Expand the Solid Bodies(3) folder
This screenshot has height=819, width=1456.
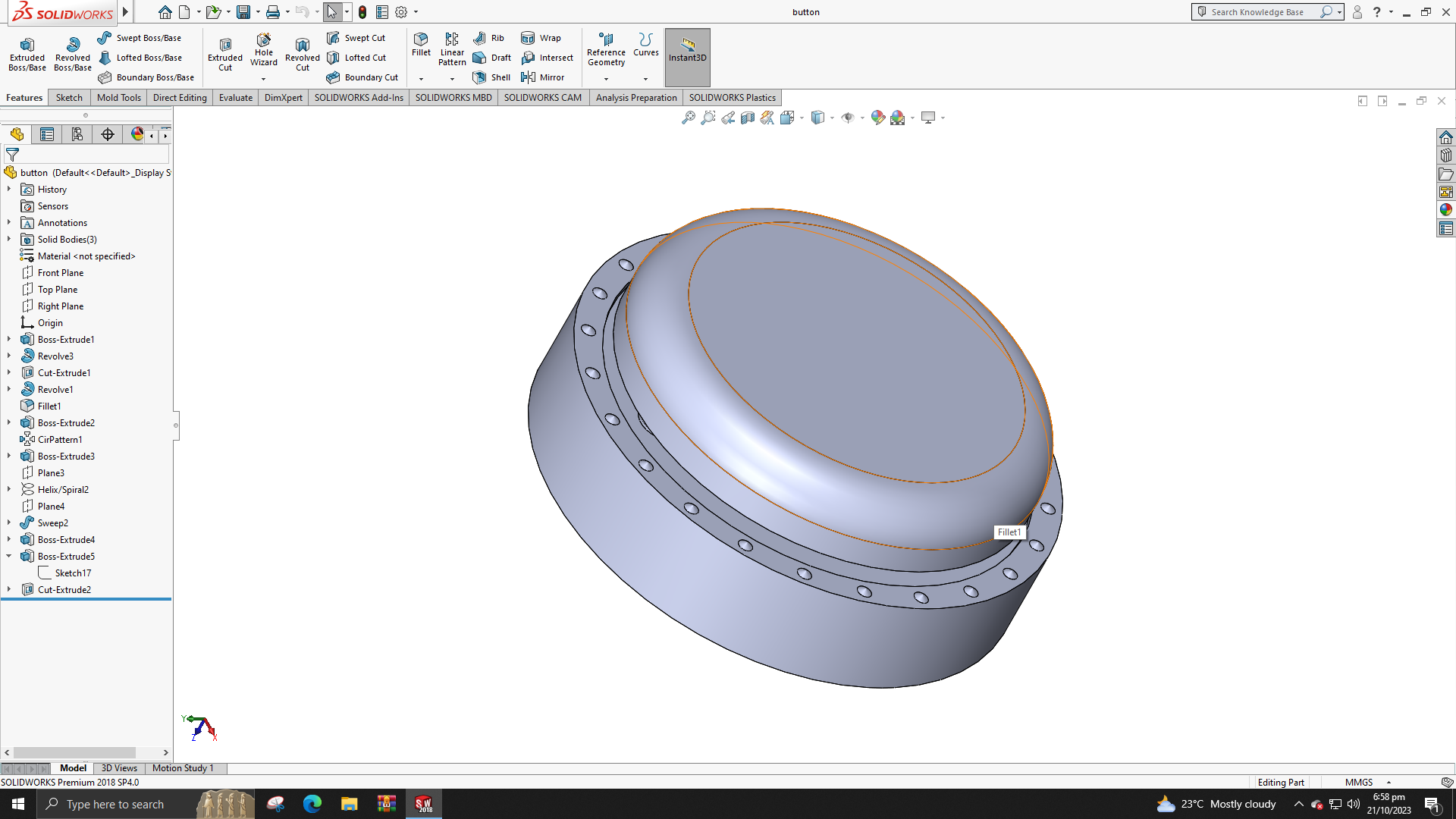coord(9,239)
